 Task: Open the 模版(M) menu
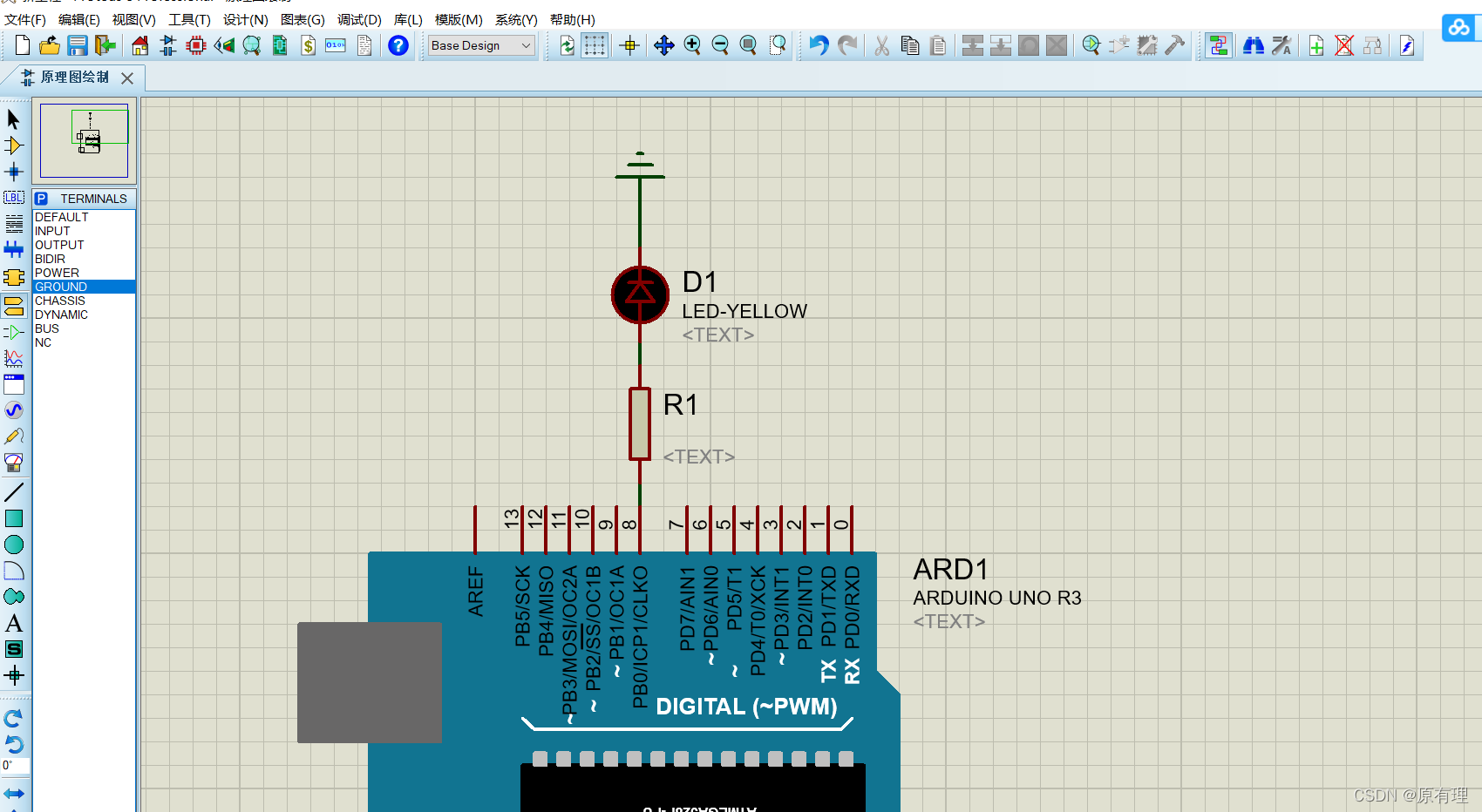click(x=459, y=19)
